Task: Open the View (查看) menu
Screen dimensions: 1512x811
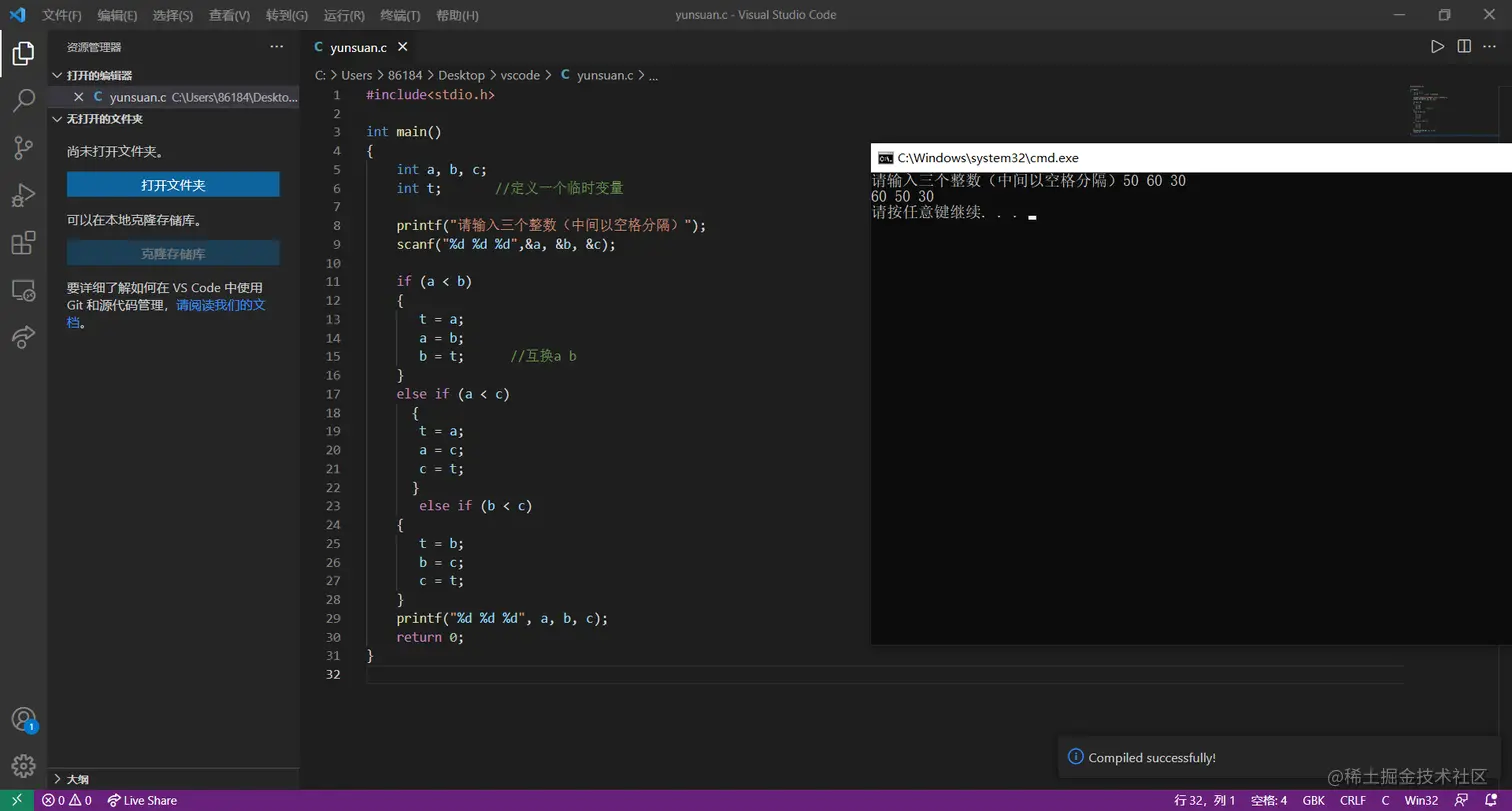Action: [230, 15]
